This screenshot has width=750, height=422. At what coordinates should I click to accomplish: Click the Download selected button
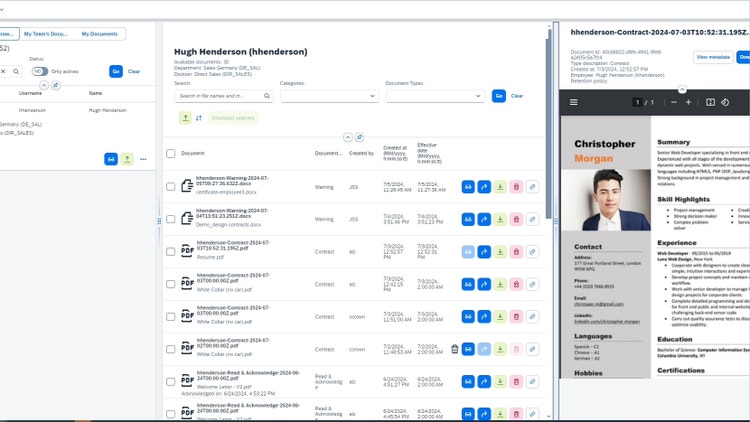[233, 118]
